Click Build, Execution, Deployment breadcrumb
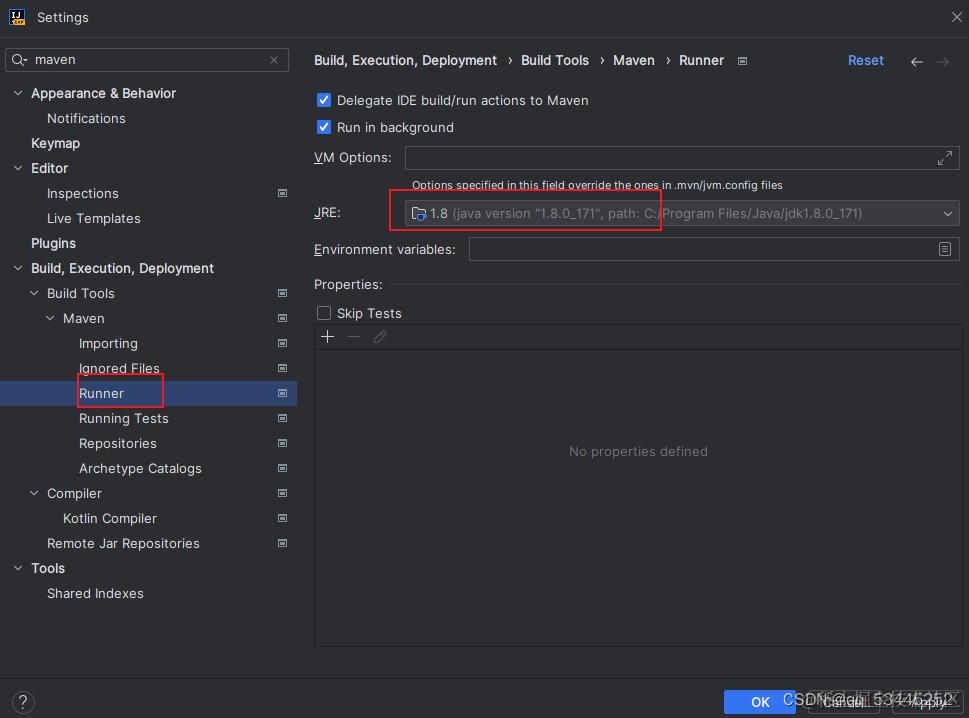 pyautogui.click(x=405, y=61)
